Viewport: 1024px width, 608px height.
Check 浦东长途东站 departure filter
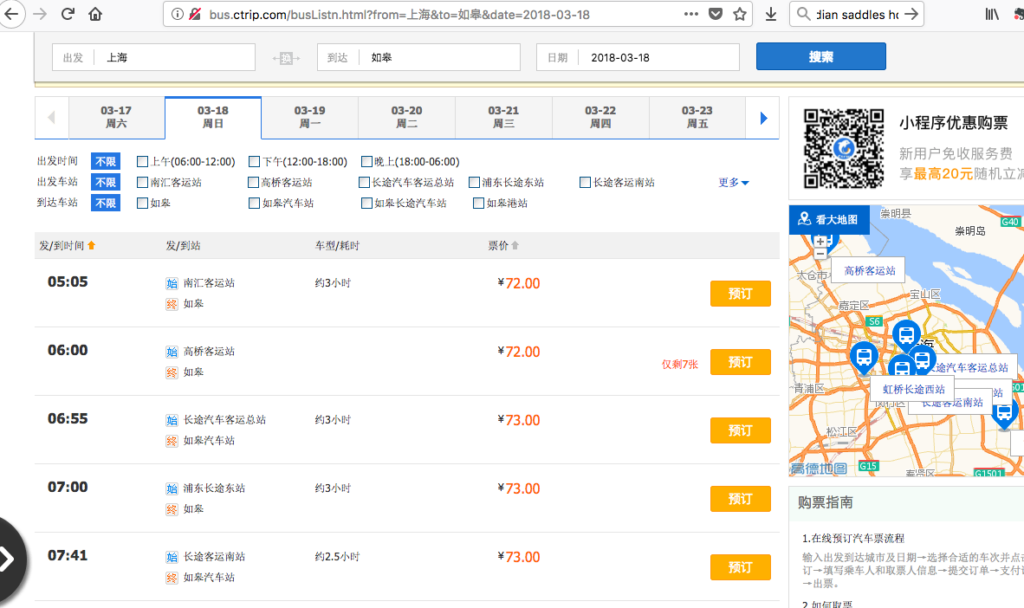tap(475, 182)
